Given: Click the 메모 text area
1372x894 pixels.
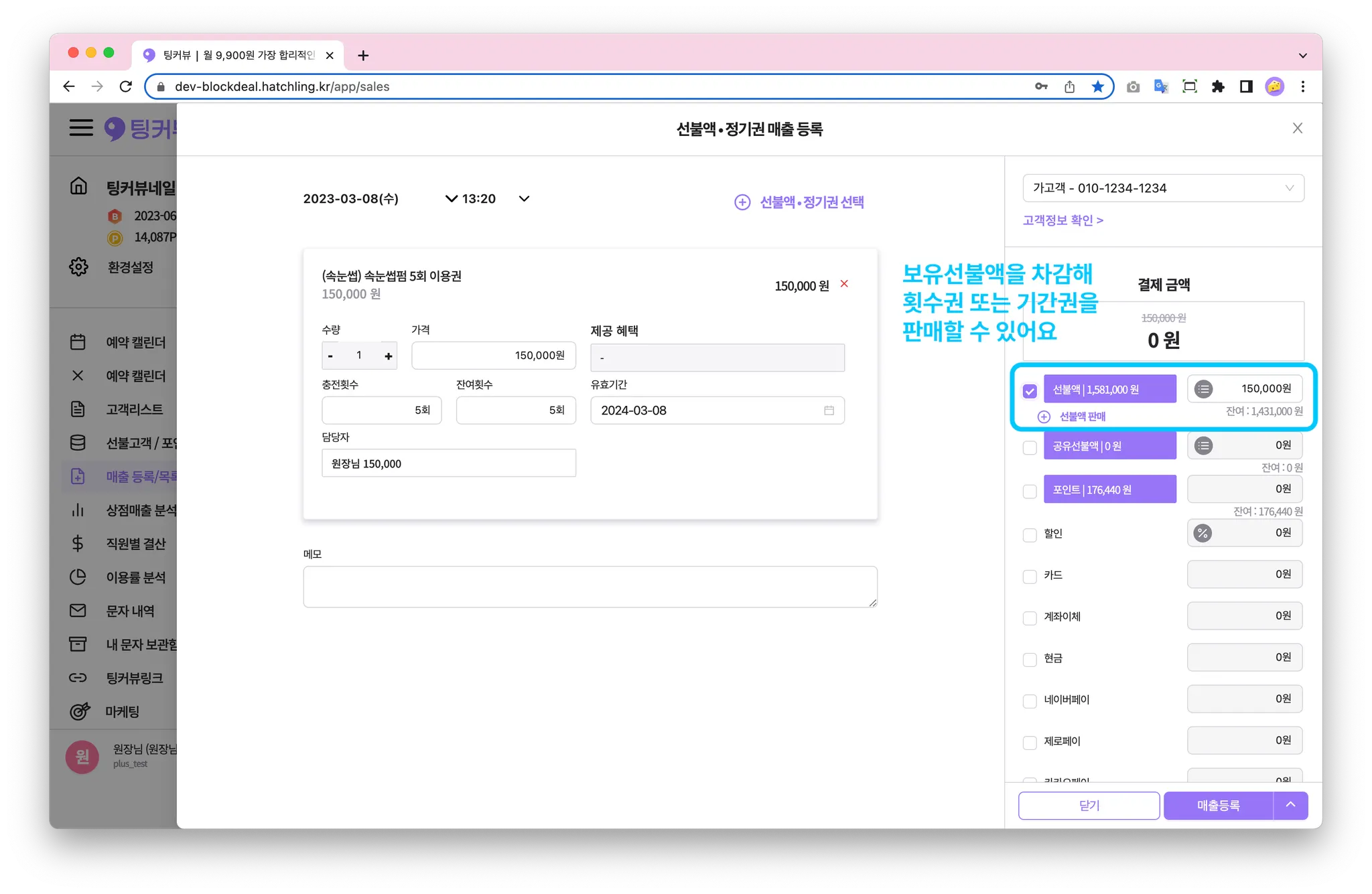Looking at the screenshot, I should coord(590,587).
